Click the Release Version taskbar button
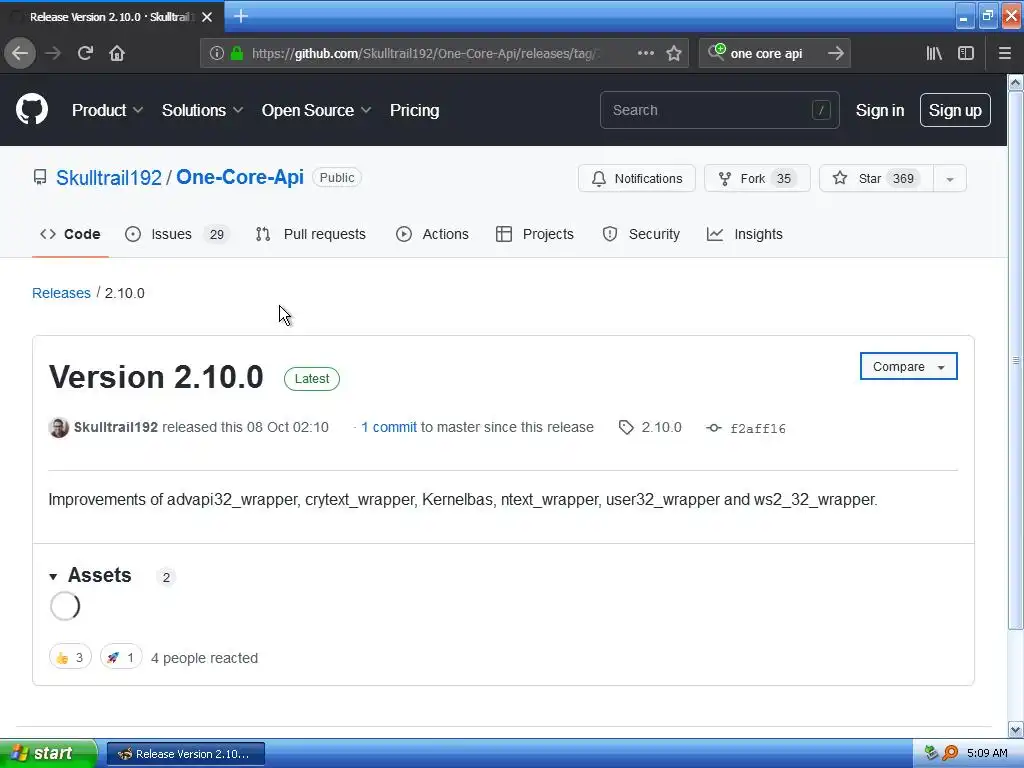Image resolution: width=1024 pixels, height=768 pixels. [186, 754]
